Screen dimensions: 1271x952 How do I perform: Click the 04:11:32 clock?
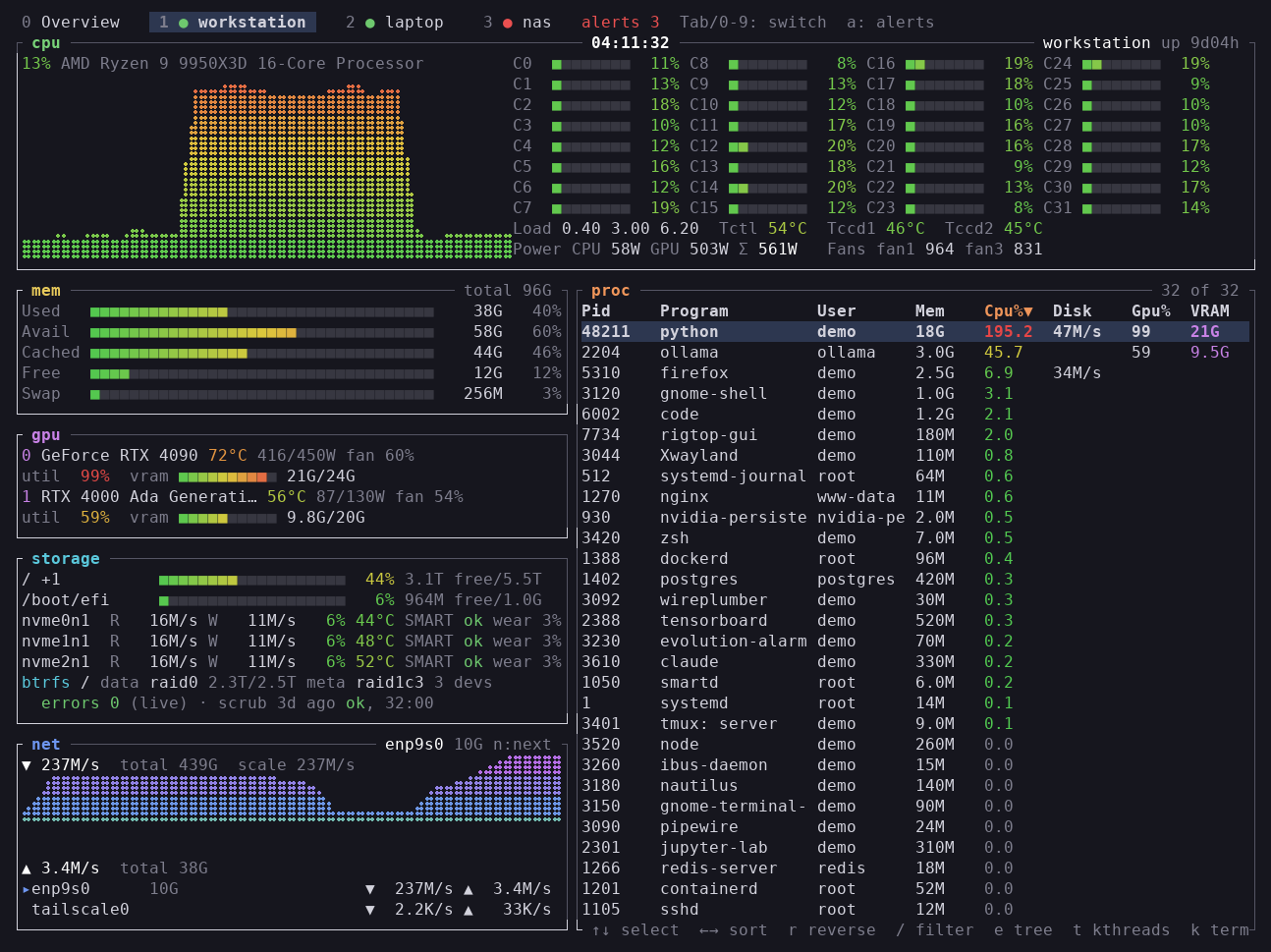click(x=631, y=42)
